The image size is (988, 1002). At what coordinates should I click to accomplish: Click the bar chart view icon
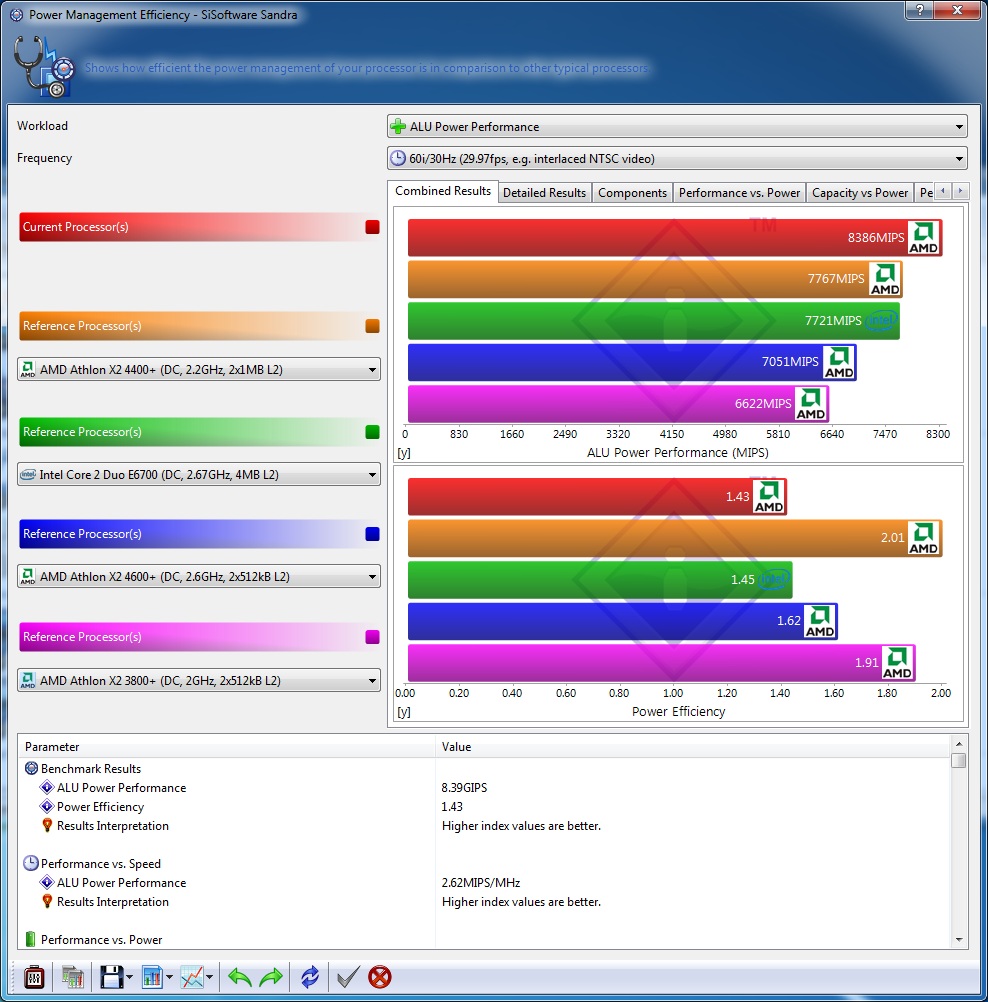[x=152, y=977]
